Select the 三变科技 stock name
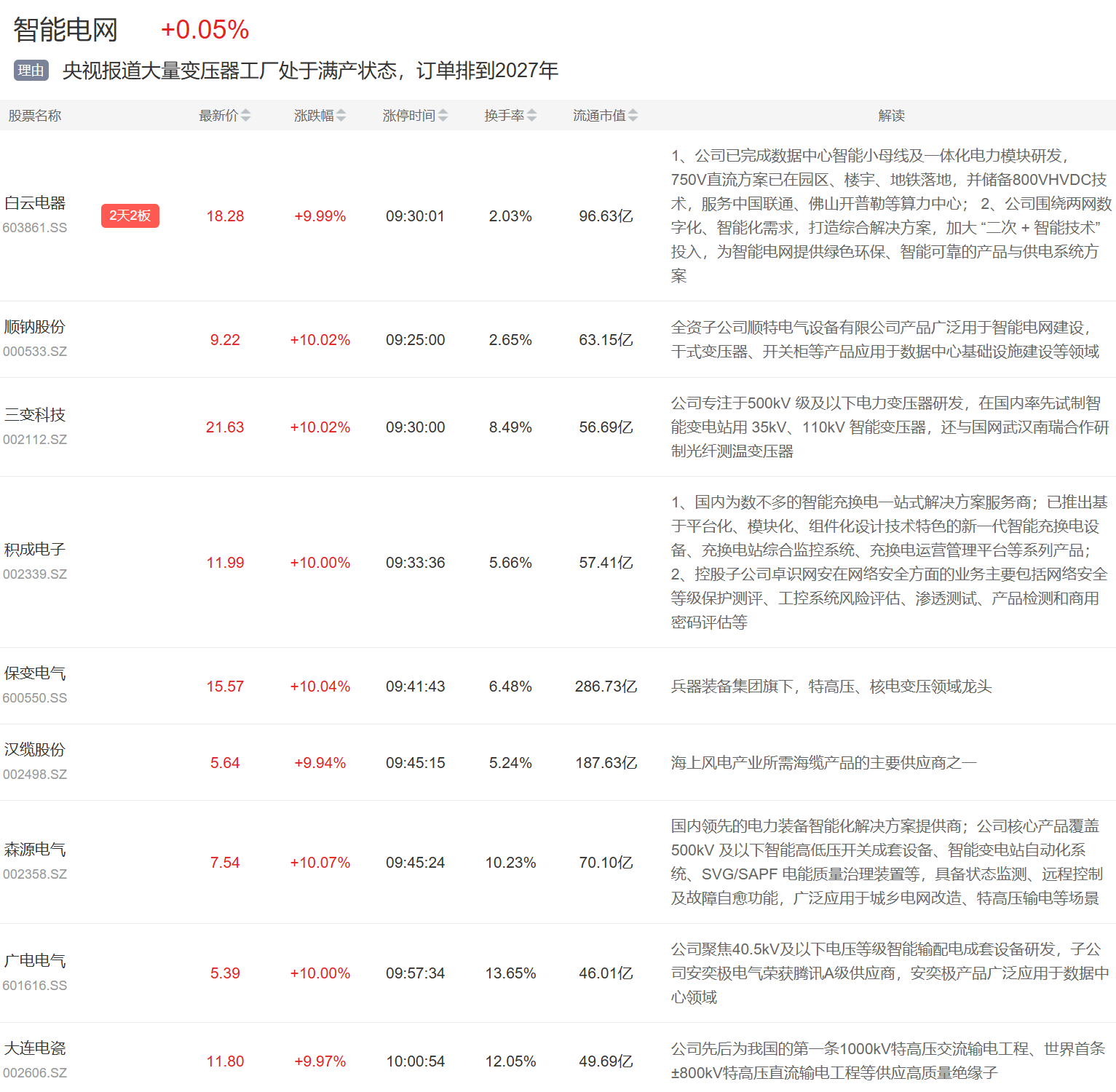The image size is (1116, 1092). pyautogui.click(x=35, y=415)
